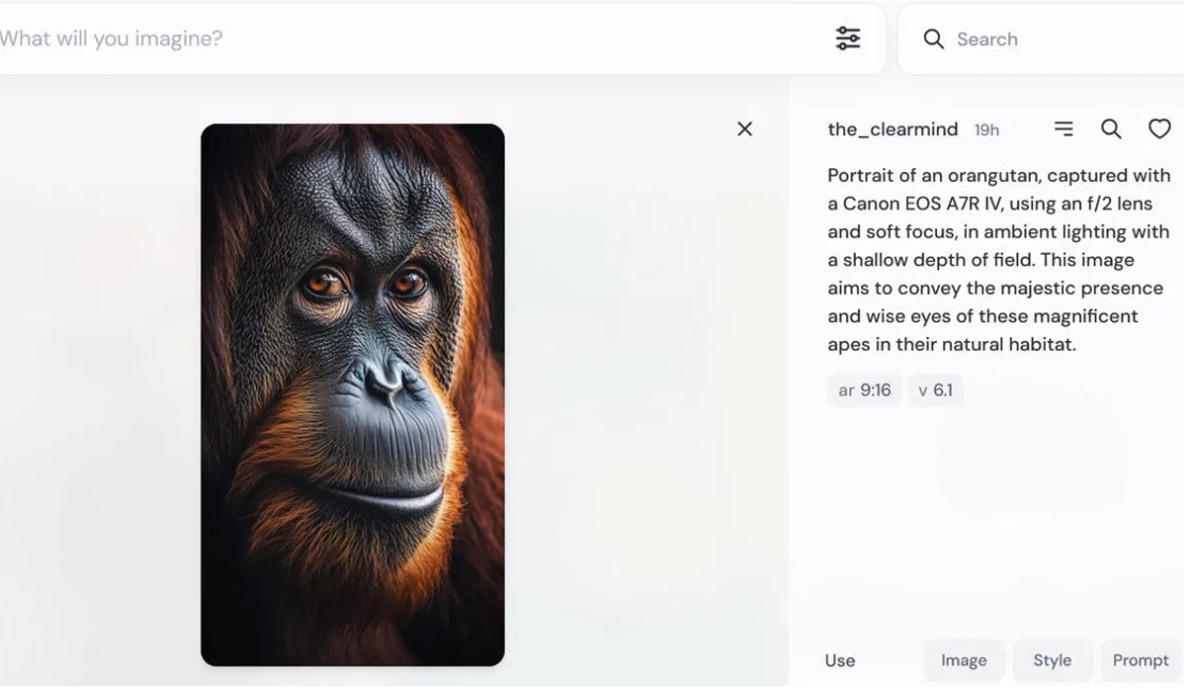Open the orangutan portrait image
1184x690 pixels.
(x=353, y=395)
